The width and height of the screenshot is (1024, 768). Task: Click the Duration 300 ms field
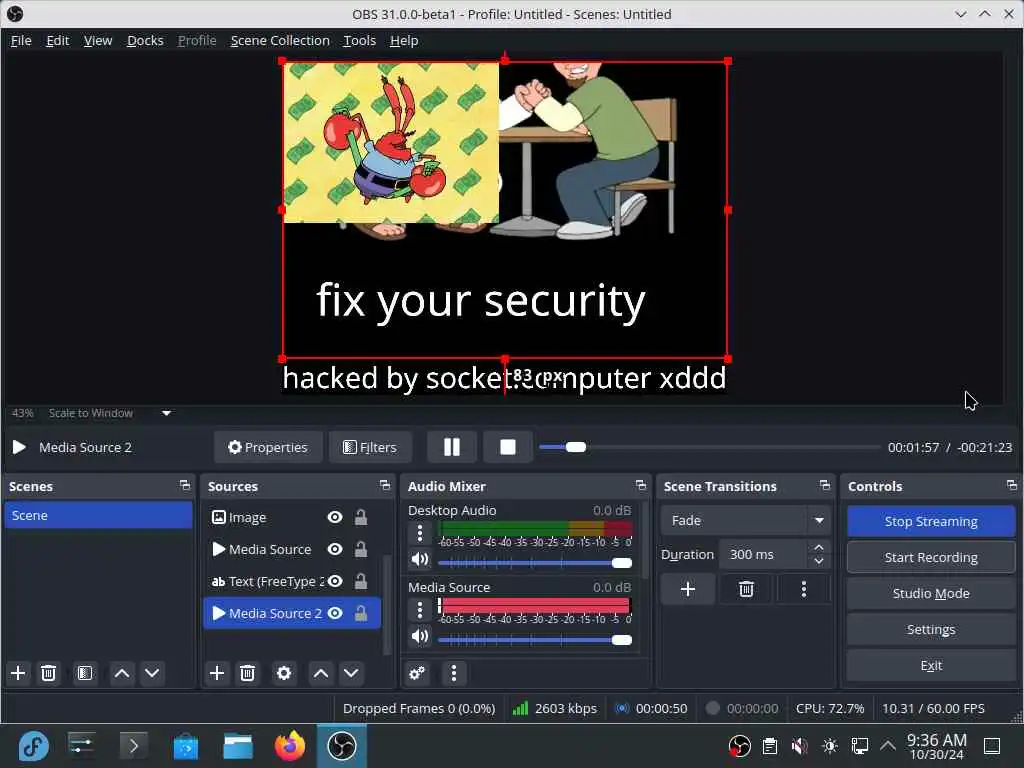(x=763, y=554)
